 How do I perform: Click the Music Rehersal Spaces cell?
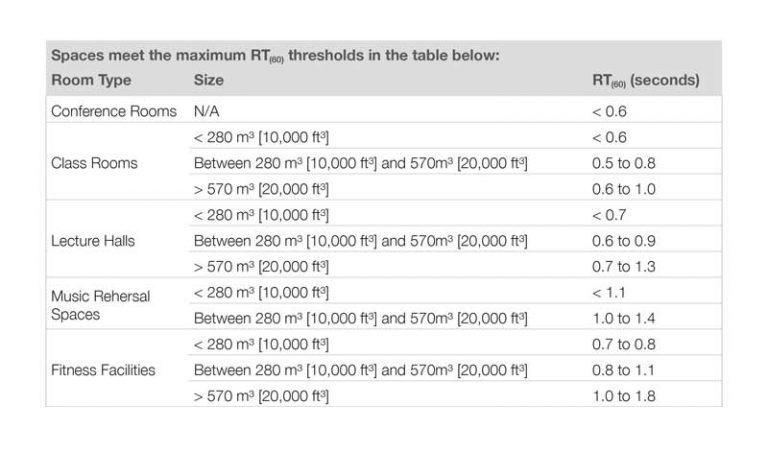(x=100, y=305)
